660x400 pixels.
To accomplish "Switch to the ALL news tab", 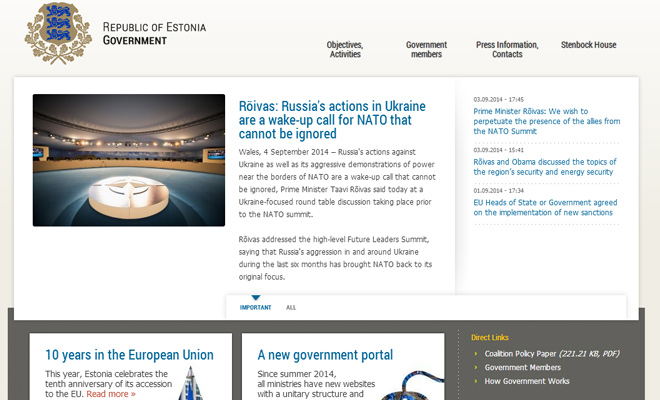I will 291,307.
